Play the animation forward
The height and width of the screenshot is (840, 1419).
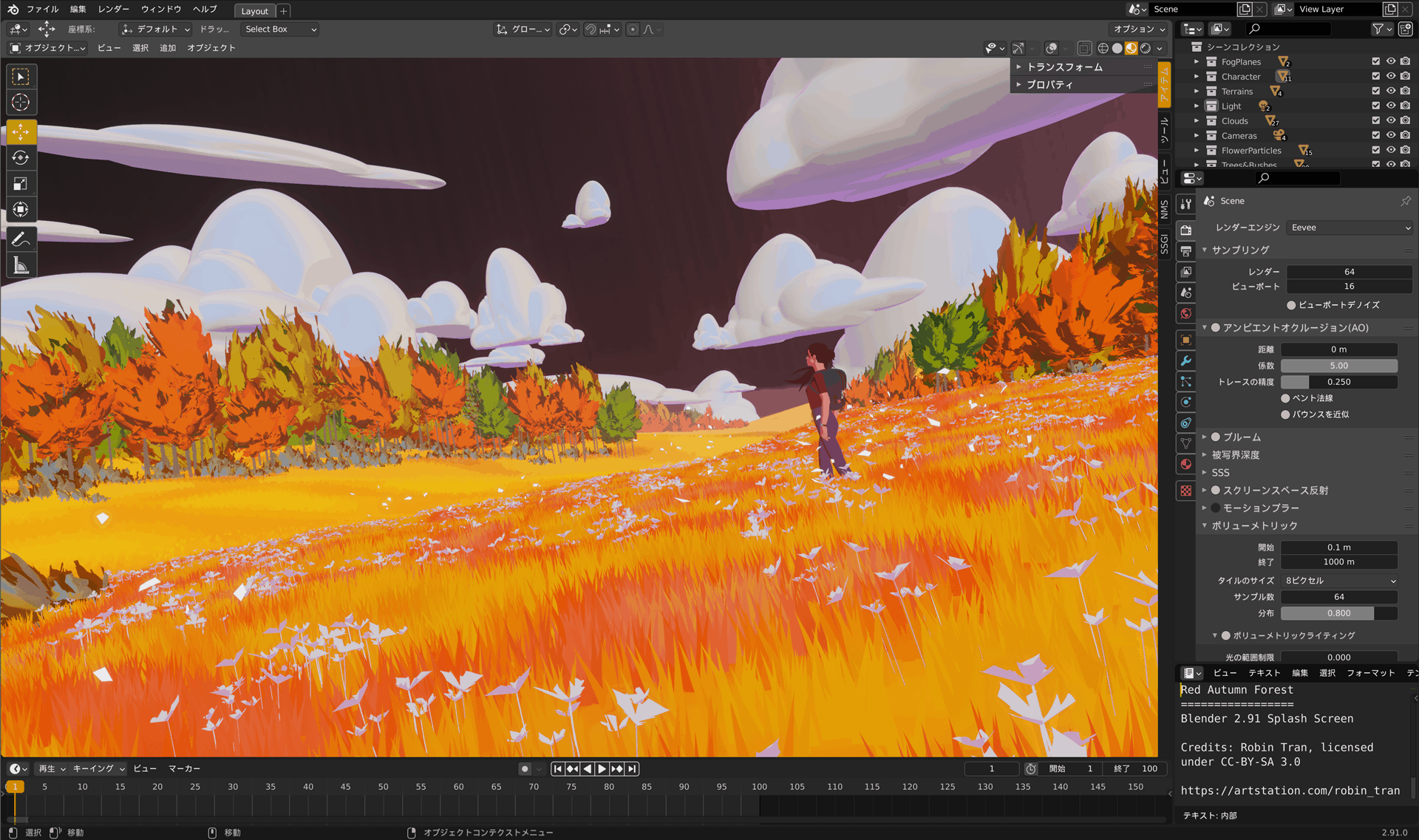click(x=602, y=769)
